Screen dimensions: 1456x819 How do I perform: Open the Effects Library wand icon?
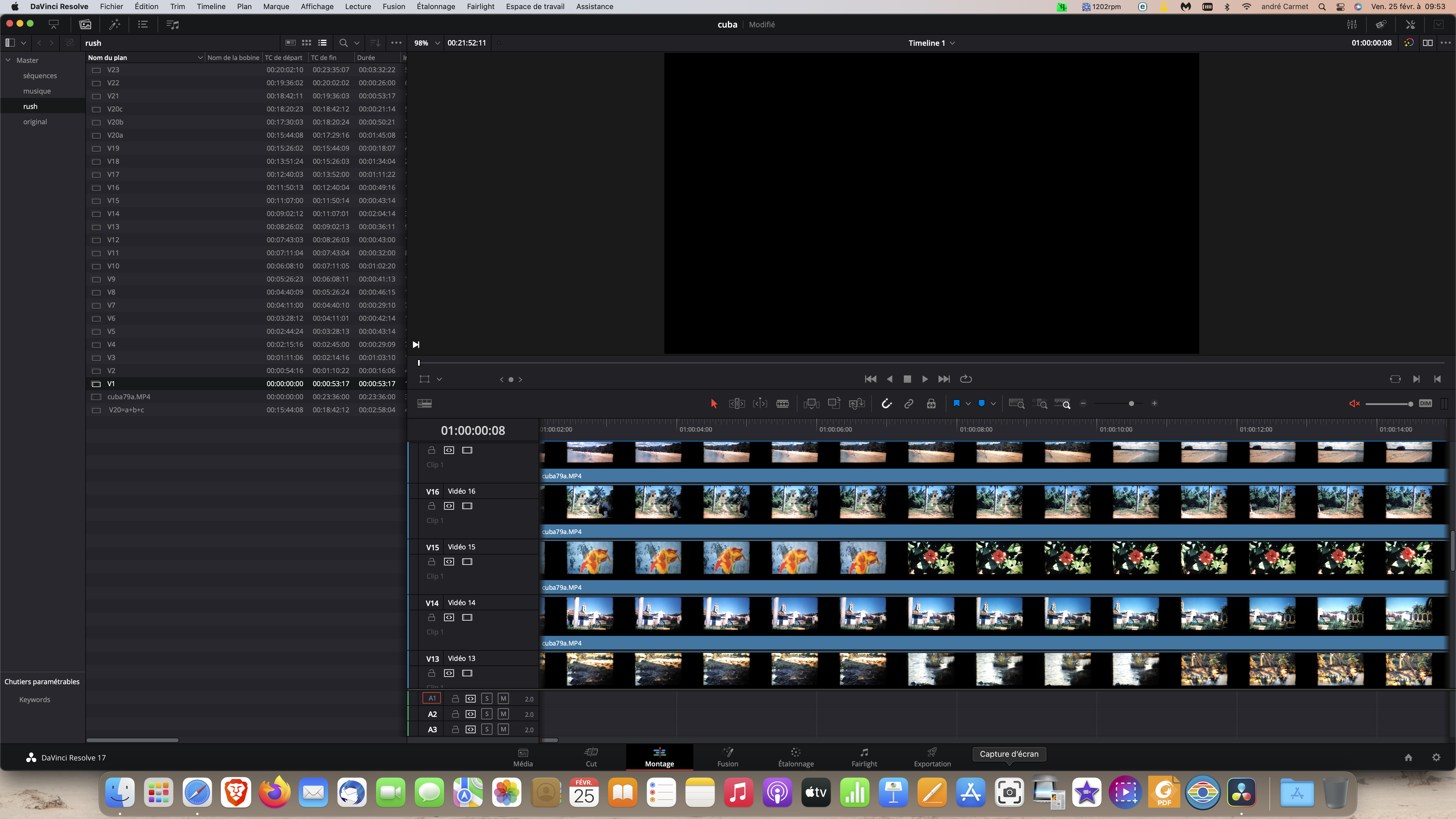click(x=115, y=24)
